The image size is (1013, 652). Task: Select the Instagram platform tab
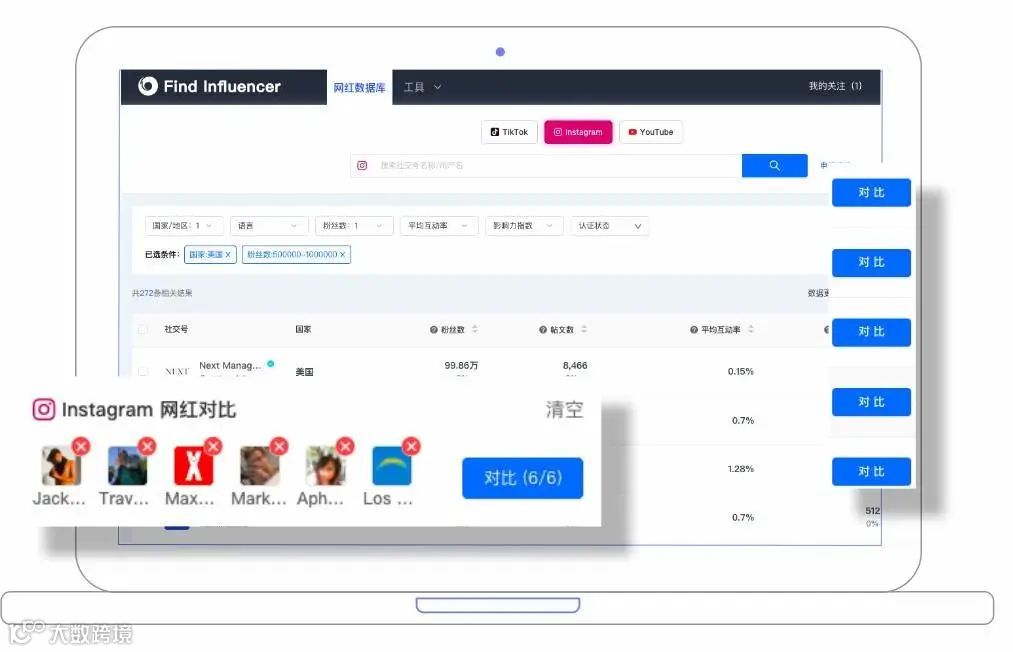pyautogui.click(x=578, y=132)
